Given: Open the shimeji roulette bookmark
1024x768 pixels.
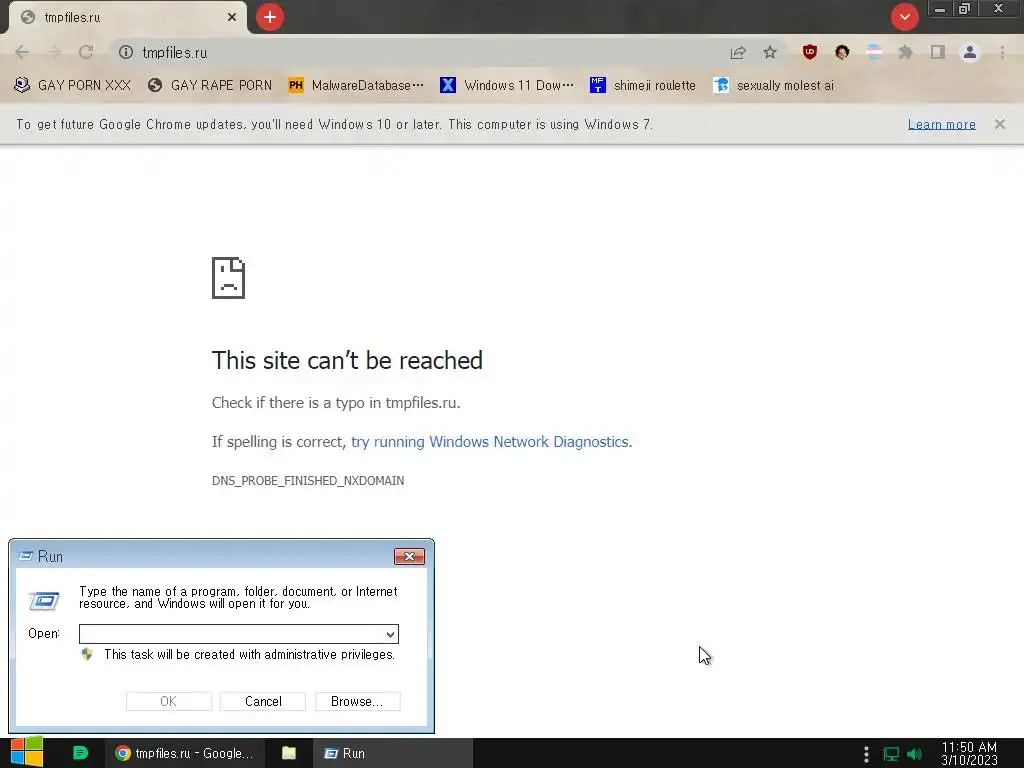Looking at the screenshot, I should (643, 86).
